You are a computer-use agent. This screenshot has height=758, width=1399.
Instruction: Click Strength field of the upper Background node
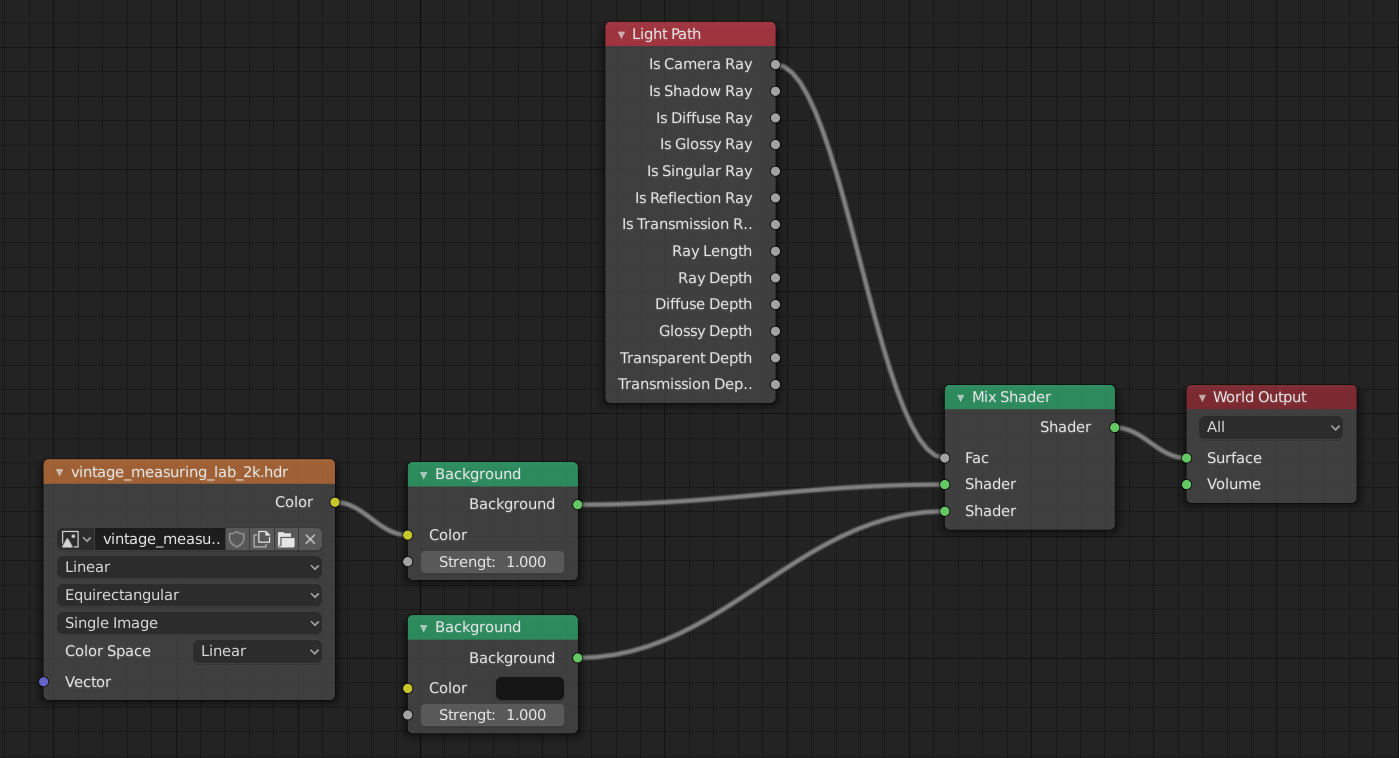tap(492, 562)
